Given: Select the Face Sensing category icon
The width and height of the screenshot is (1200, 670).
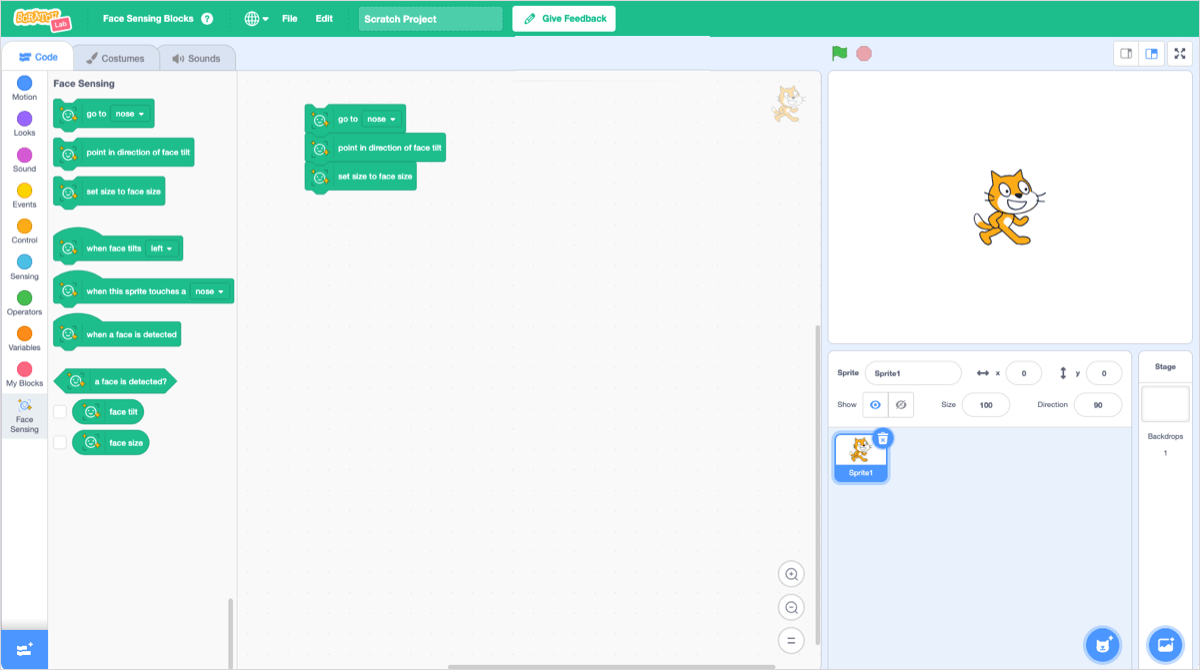Looking at the screenshot, I should [x=24, y=416].
